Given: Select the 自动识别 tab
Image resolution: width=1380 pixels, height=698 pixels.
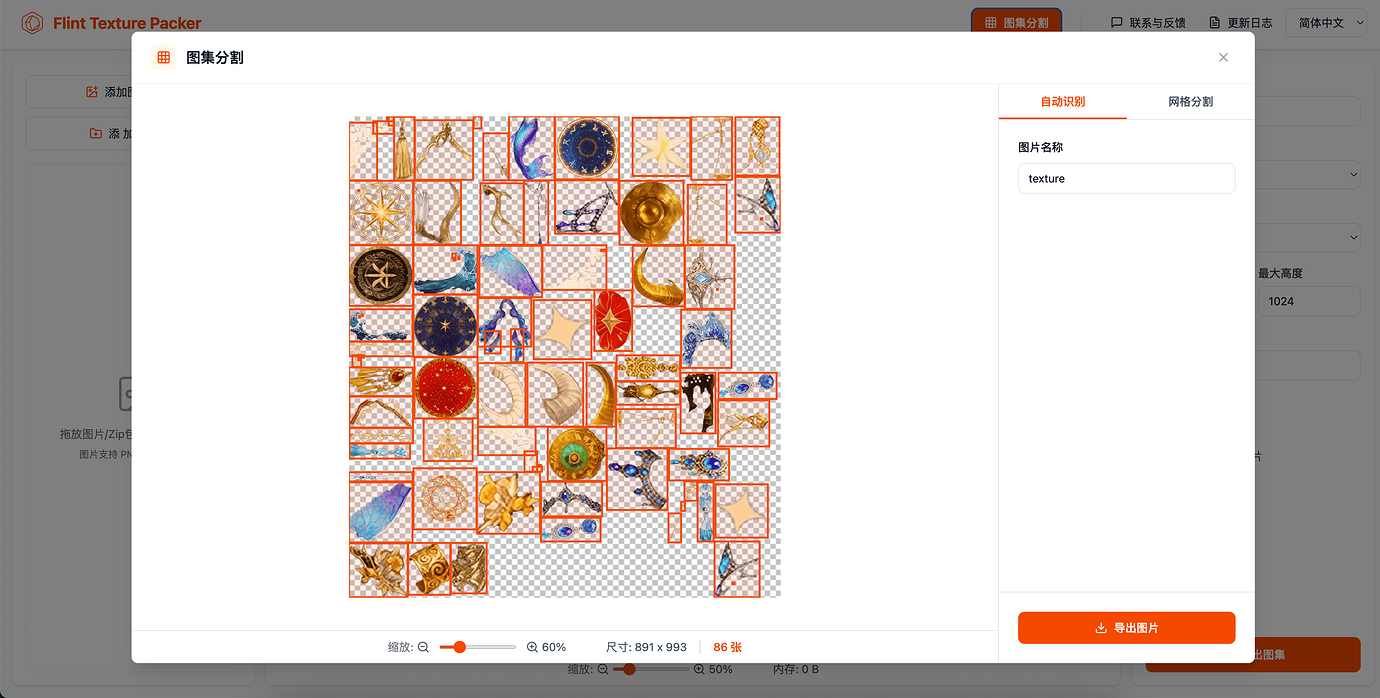Looking at the screenshot, I should [x=1063, y=102].
